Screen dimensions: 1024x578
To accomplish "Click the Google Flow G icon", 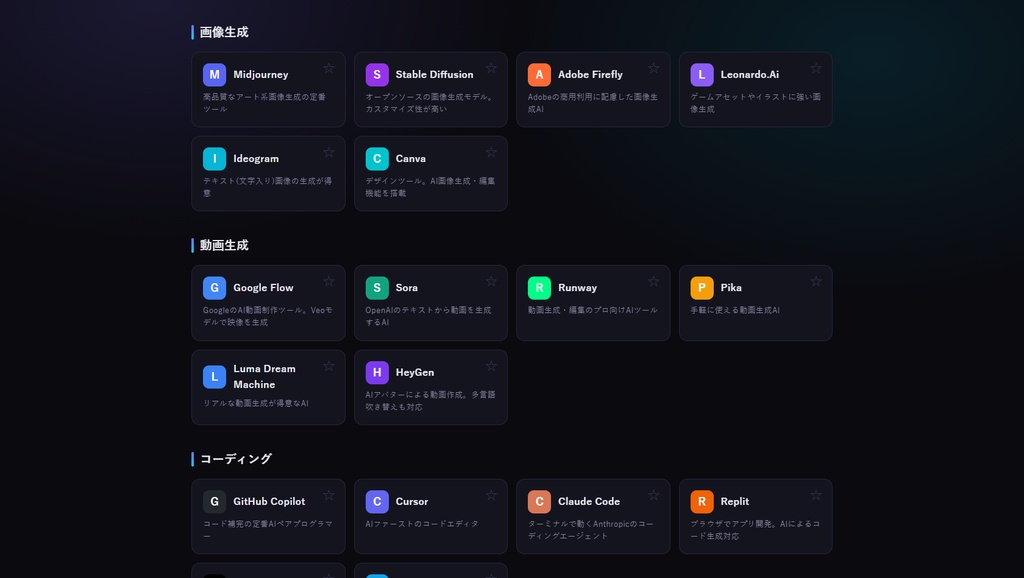I will point(214,288).
